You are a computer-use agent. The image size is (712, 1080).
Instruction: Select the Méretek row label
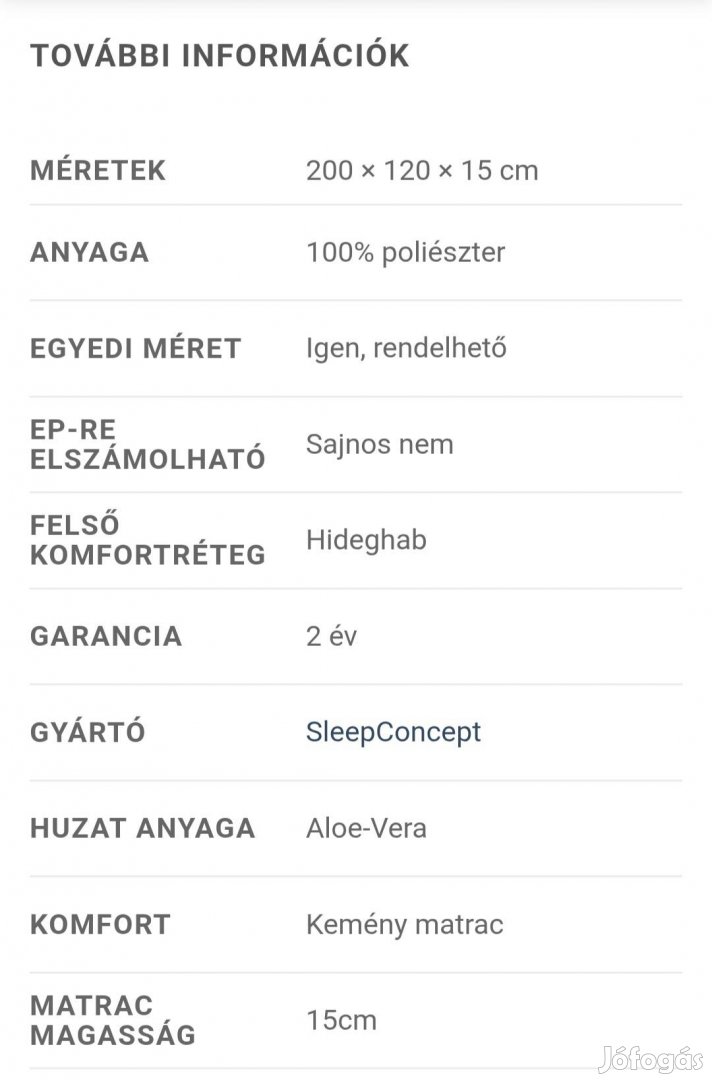[98, 170]
